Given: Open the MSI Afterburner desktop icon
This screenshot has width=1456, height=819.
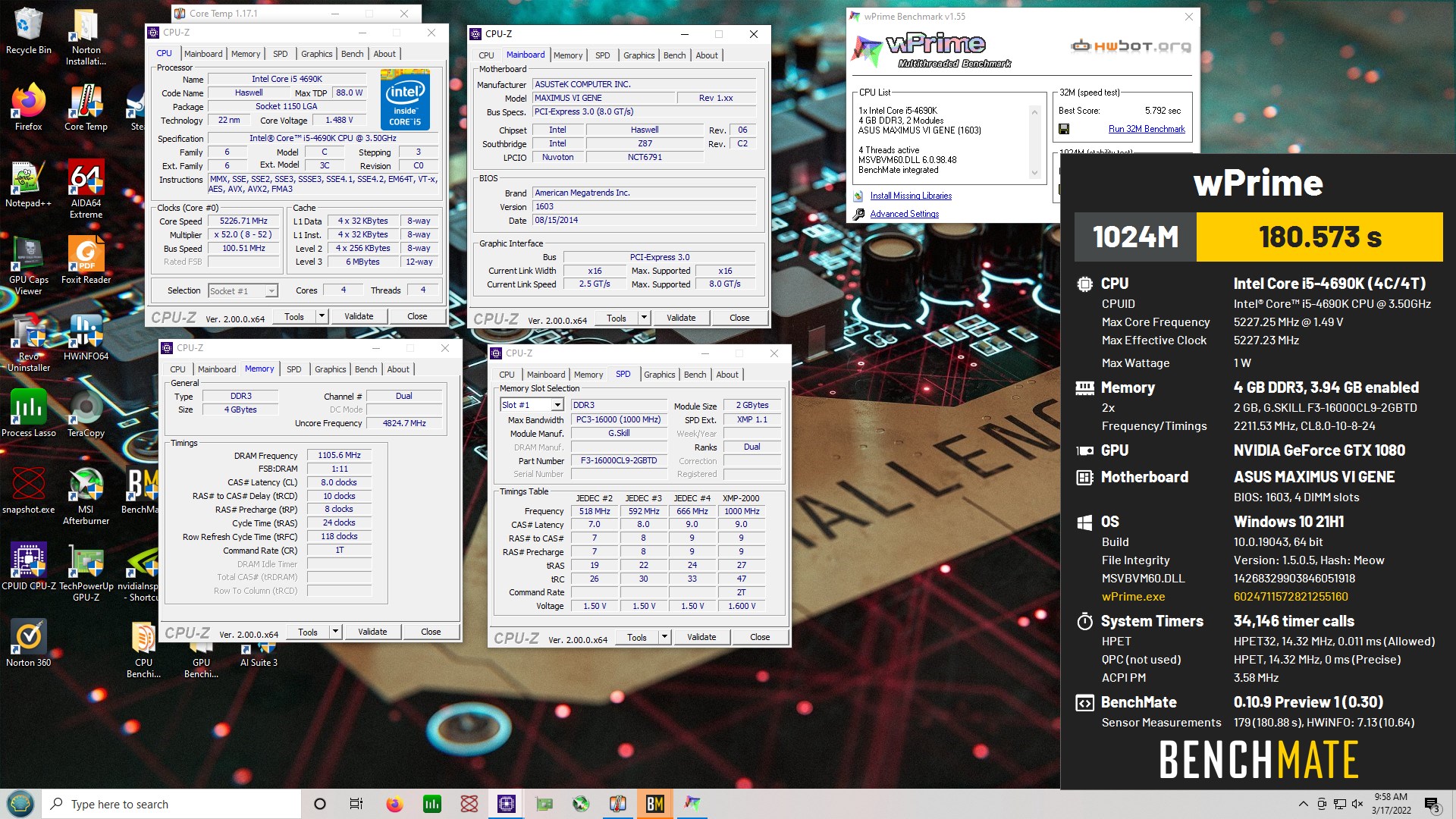Looking at the screenshot, I should click(x=86, y=496).
